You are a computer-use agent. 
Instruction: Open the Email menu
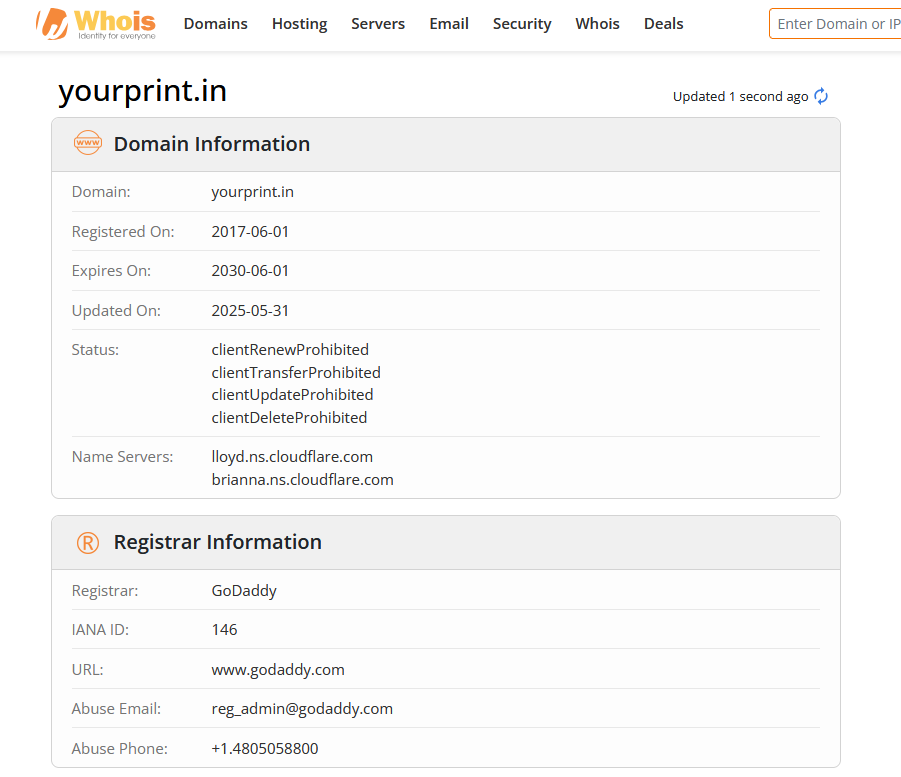449,24
